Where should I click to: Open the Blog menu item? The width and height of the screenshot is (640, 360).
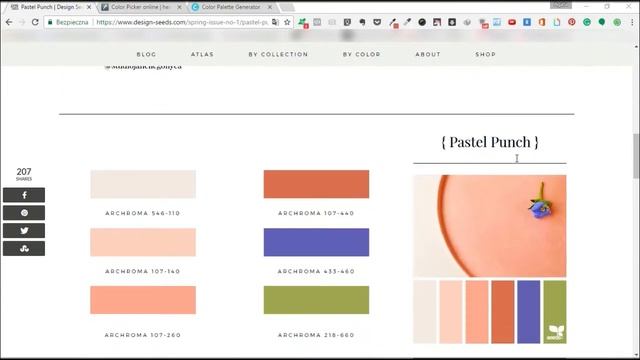pos(147,54)
